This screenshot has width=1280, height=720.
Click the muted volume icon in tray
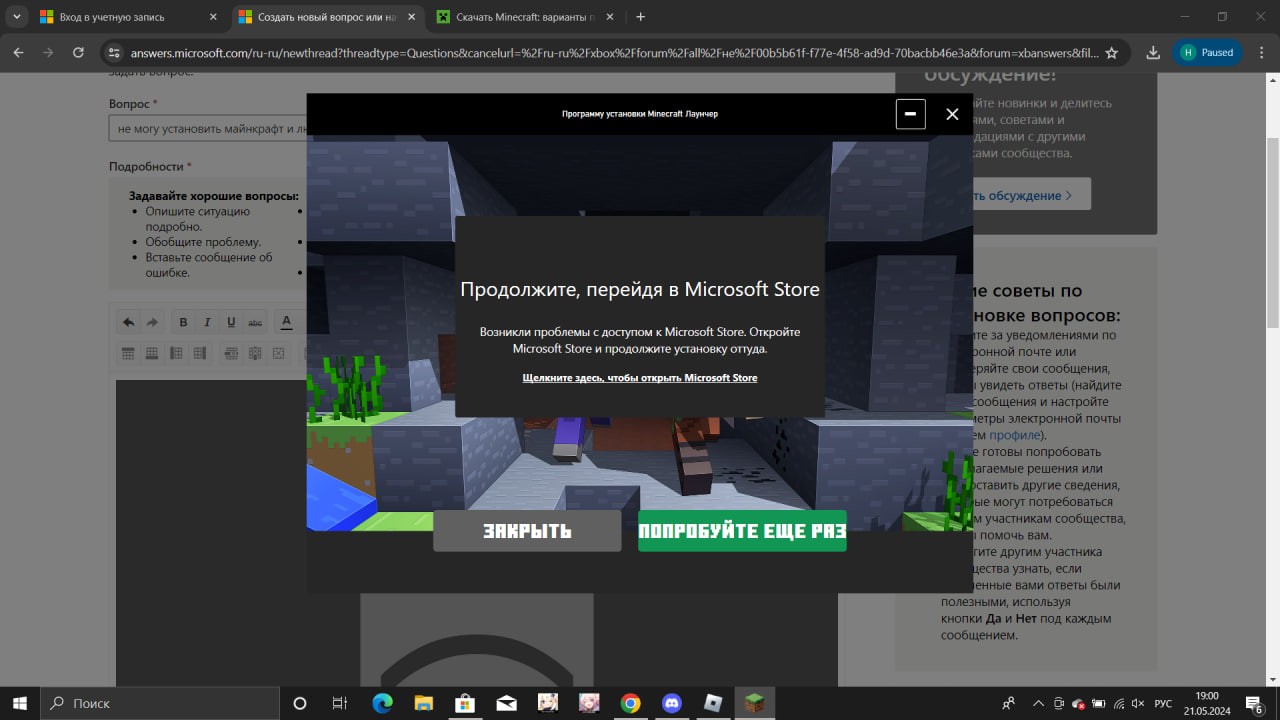1138,703
